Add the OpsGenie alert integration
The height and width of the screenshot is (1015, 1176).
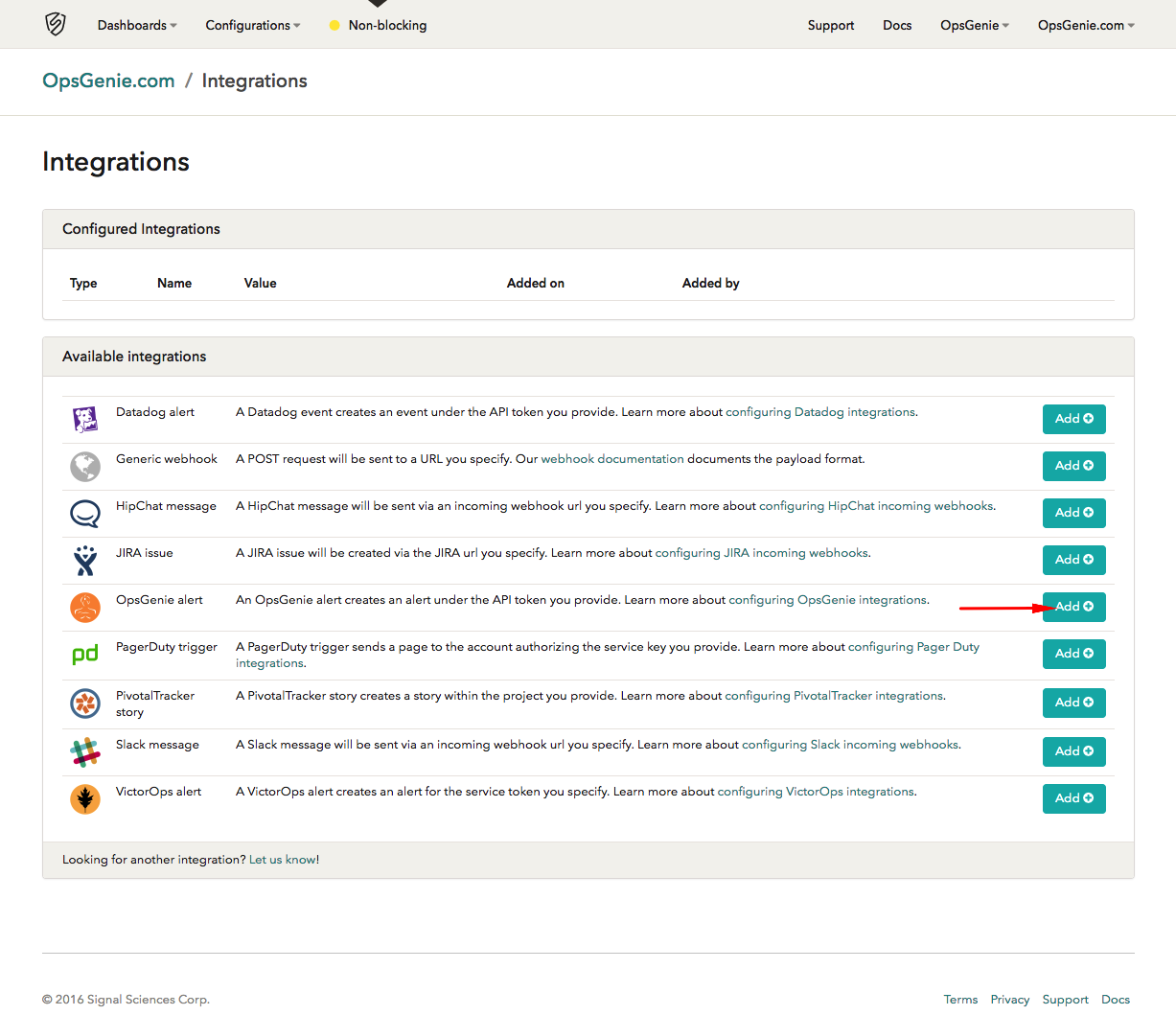(1074, 607)
